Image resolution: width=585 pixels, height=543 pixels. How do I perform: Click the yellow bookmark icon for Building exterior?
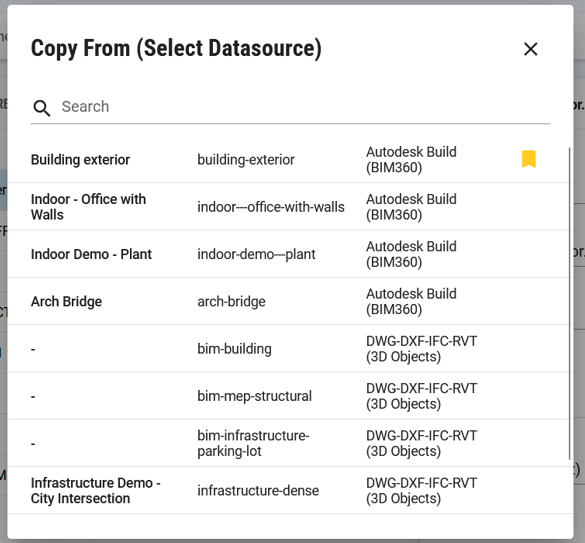pyautogui.click(x=529, y=159)
